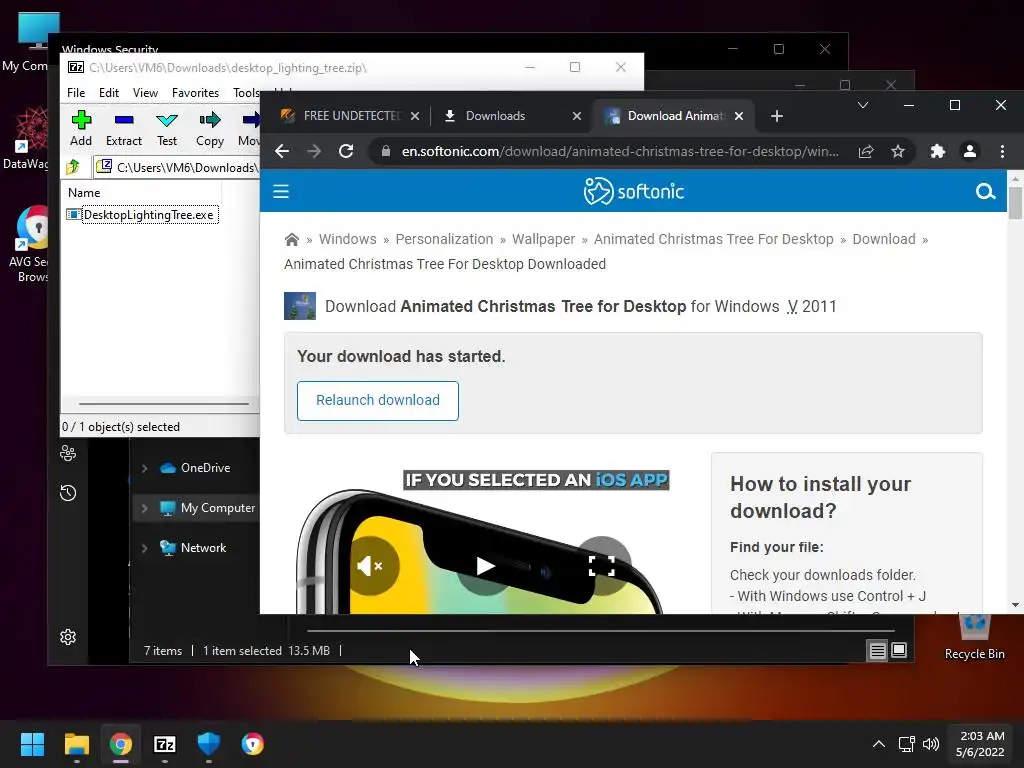This screenshot has height=768, width=1024.
Task: Expand Network in File Explorer tree
Action: click(x=144, y=548)
